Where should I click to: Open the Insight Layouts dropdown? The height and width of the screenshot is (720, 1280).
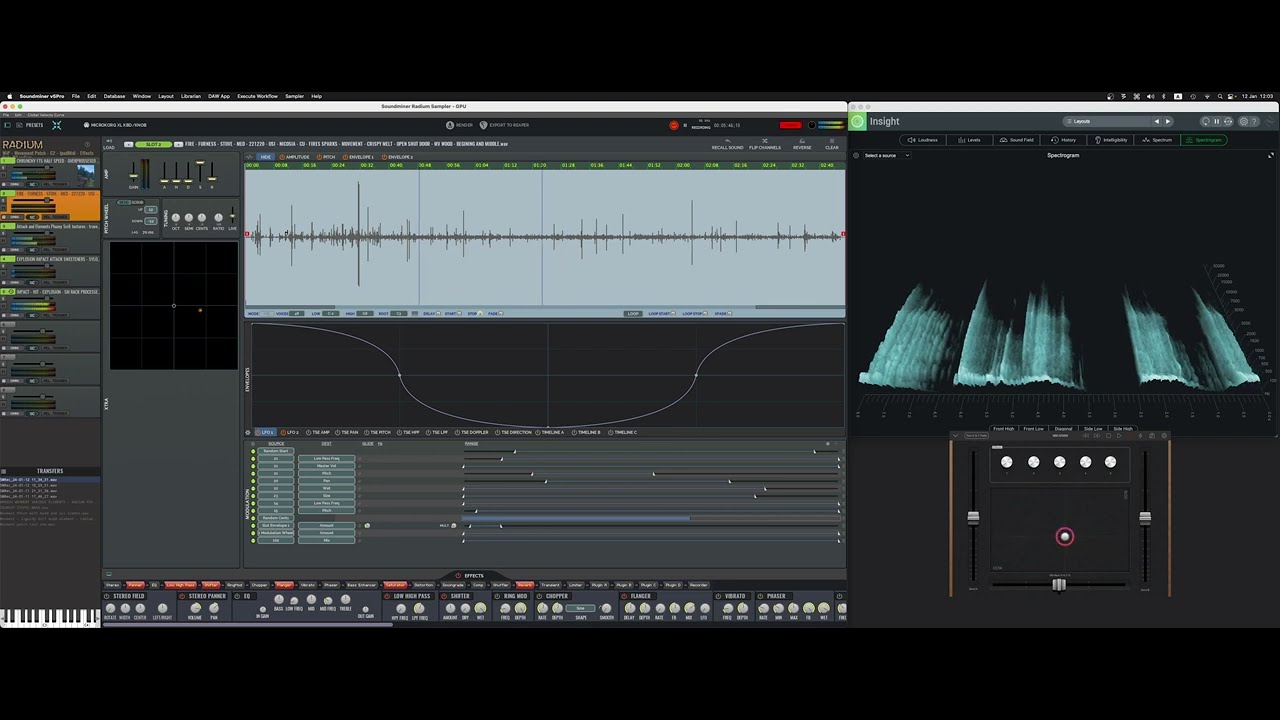1109,121
